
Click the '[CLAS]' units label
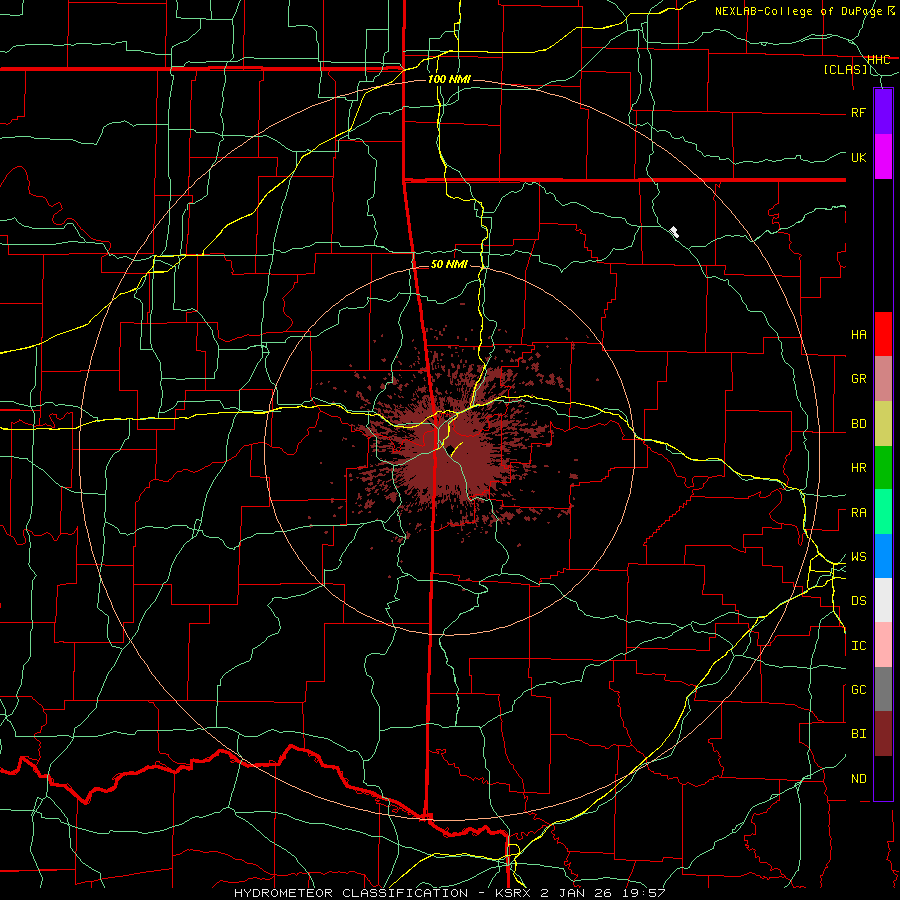(845, 70)
